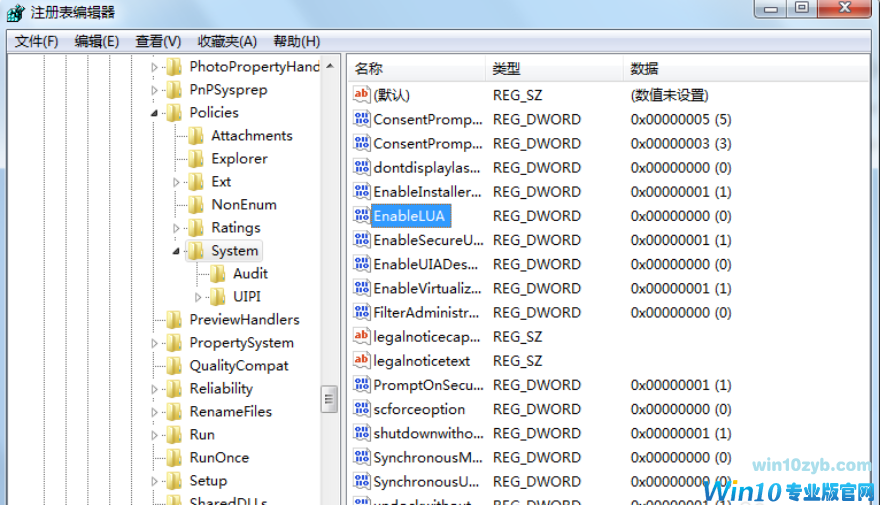Select the Run tree item

[x=202, y=435]
